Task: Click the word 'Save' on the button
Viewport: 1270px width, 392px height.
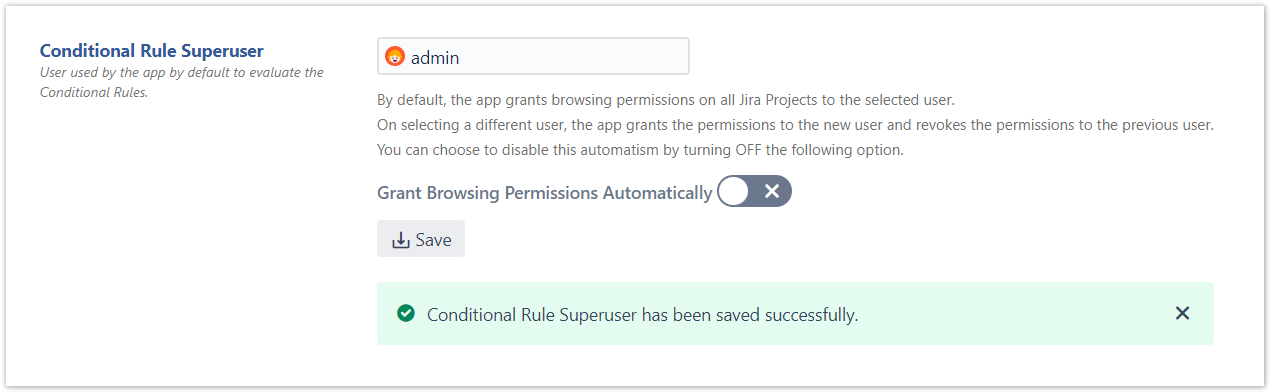Action: pos(434,240)
